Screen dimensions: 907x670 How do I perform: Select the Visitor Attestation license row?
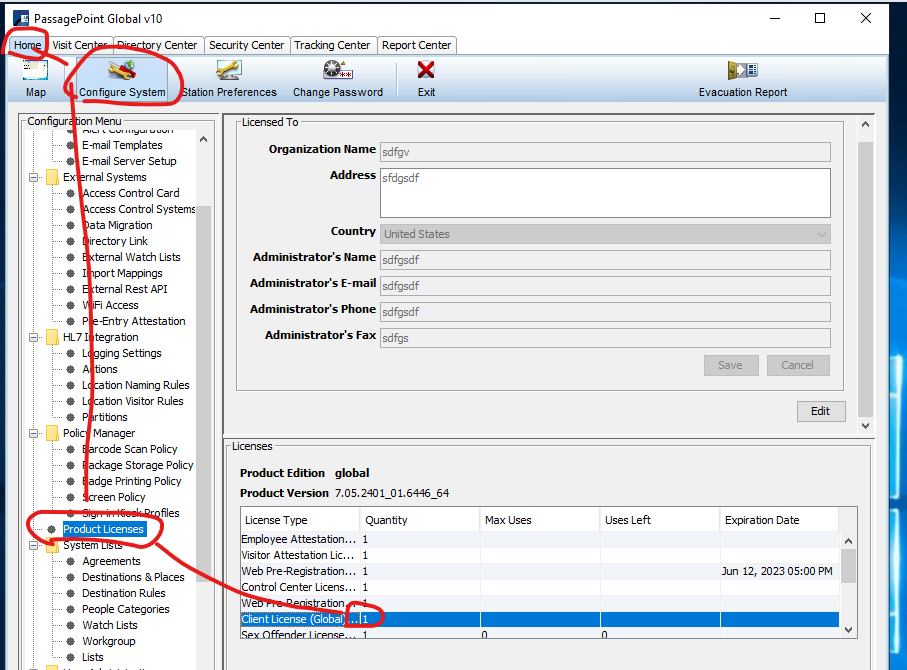(540, 555)
